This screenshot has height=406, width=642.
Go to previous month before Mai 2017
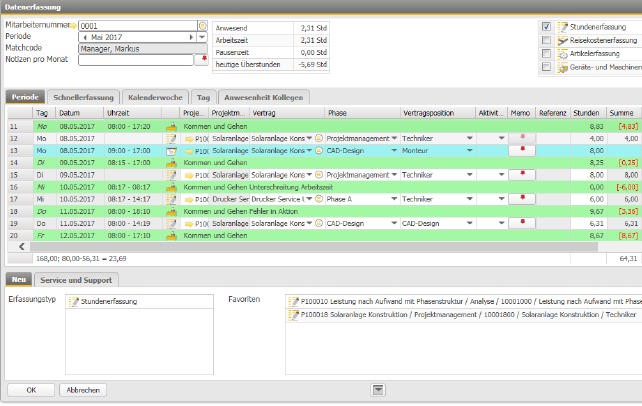pyautogui.click(x=85, y=37)
